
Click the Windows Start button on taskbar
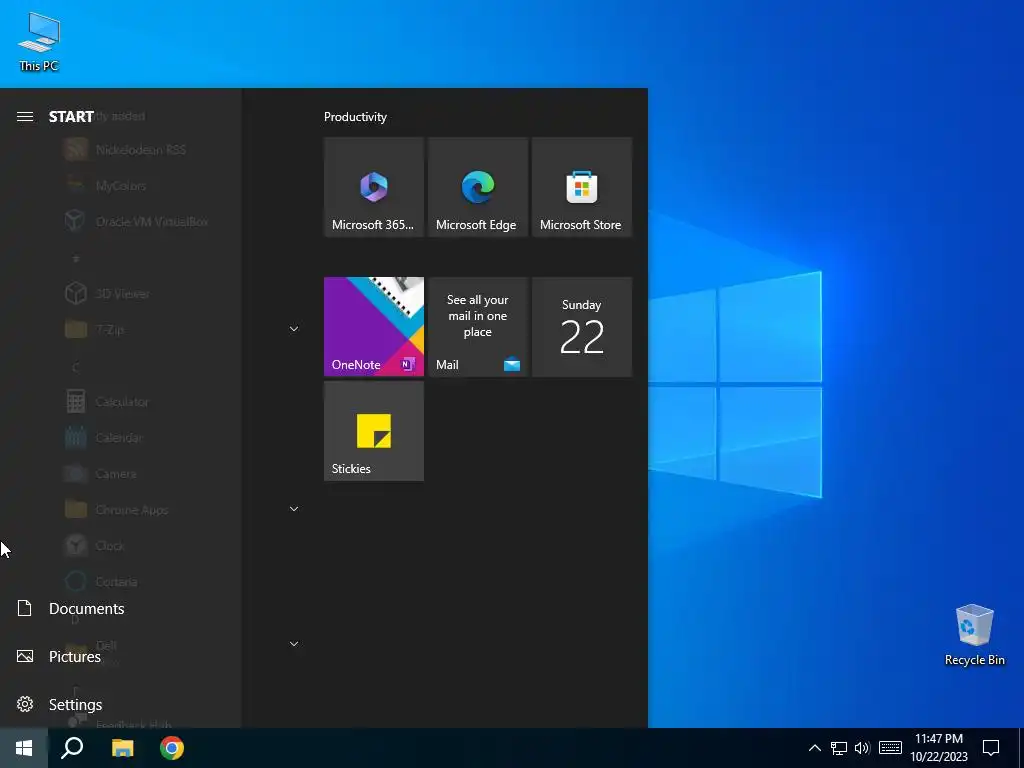click(24, 748)
